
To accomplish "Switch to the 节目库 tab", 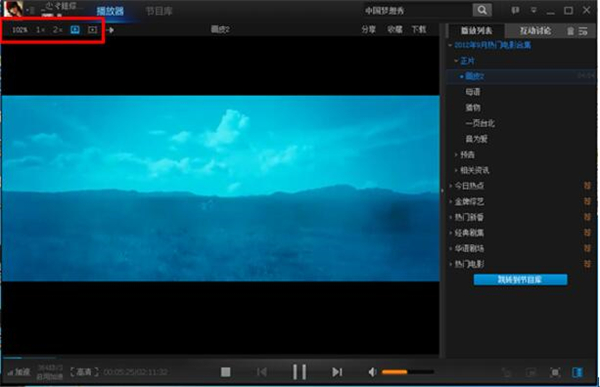I will pos(159,11).
